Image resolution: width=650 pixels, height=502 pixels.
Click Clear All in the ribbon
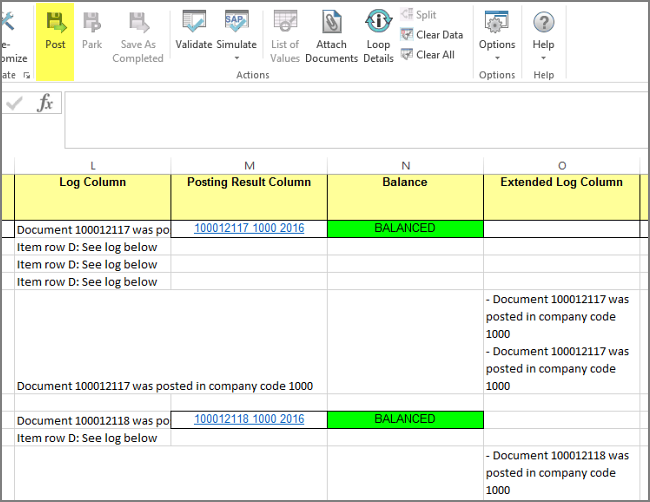point(427,55)
